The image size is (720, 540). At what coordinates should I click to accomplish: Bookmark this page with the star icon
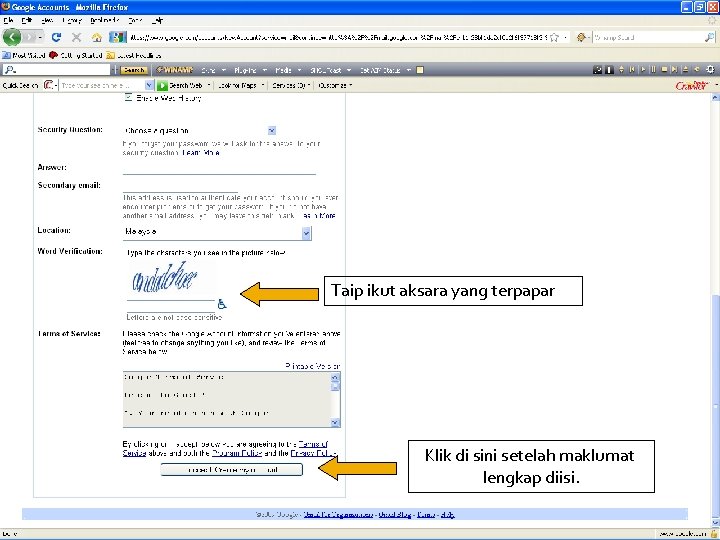point(554,37)
